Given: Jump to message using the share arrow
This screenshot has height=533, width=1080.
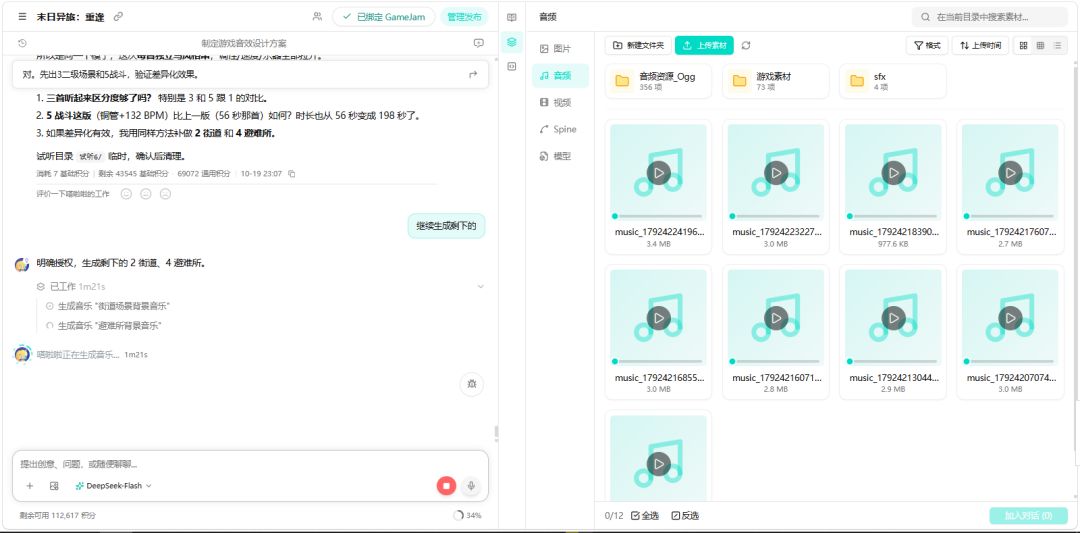Looking at the screenshot, I should pyautogui.click(x=472, y=74).
